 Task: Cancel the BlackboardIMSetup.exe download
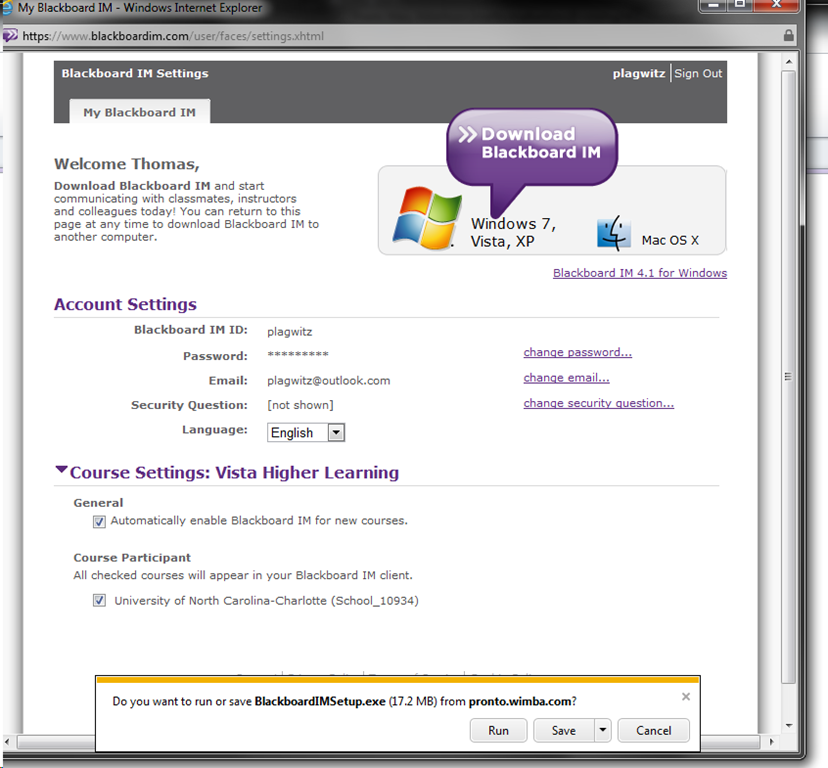point(653,731)
